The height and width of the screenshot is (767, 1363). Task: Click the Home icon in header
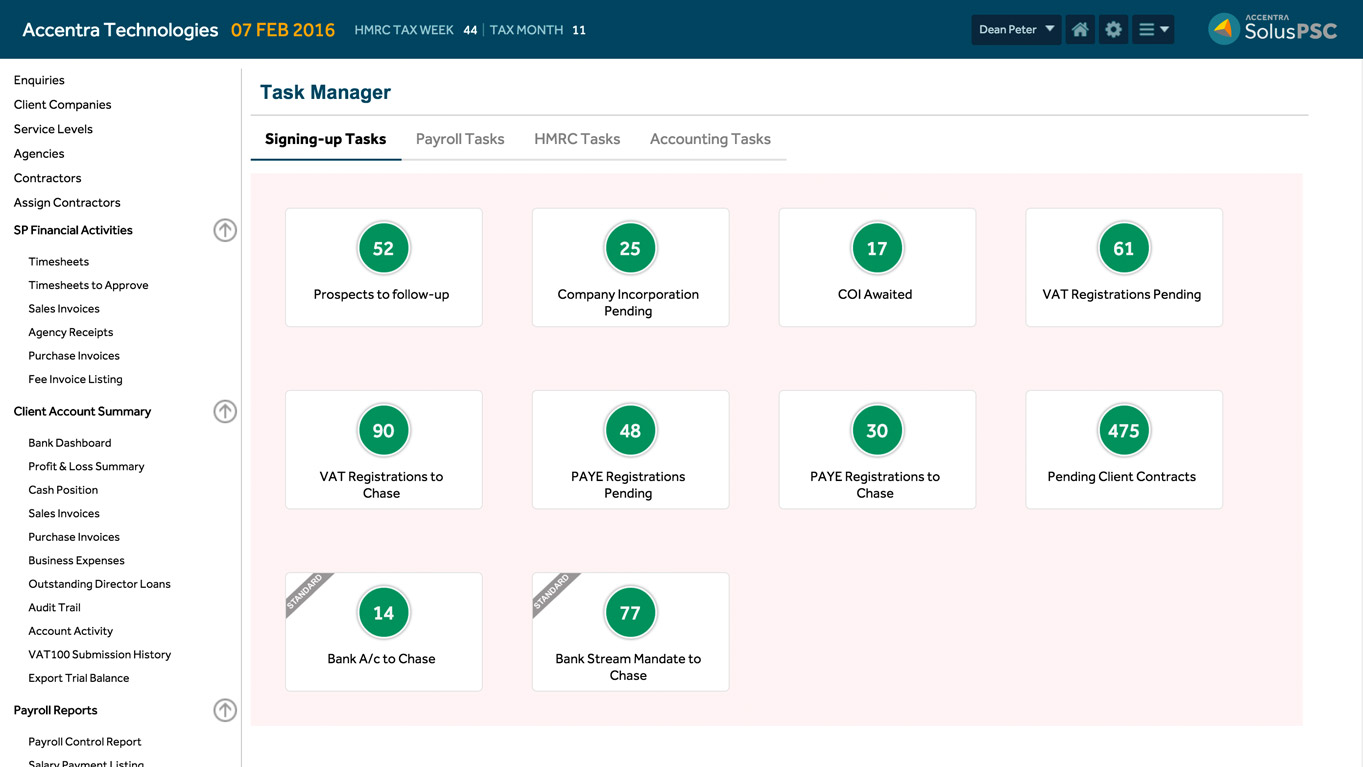1080,30
